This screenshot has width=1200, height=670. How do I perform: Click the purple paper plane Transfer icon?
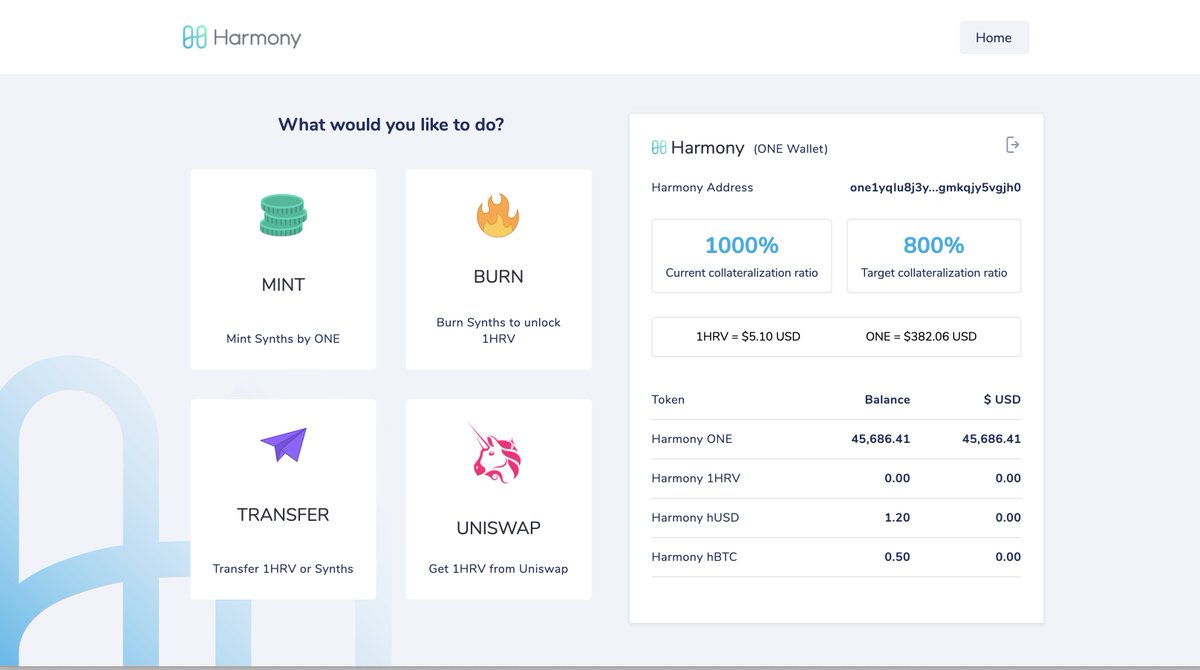click(283, 444)
